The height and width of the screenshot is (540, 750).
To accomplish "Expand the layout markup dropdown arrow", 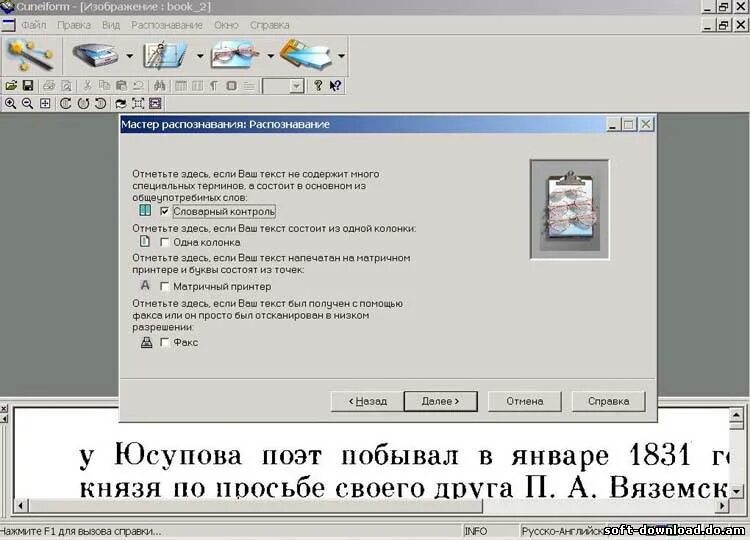I will tap(200, 56).
